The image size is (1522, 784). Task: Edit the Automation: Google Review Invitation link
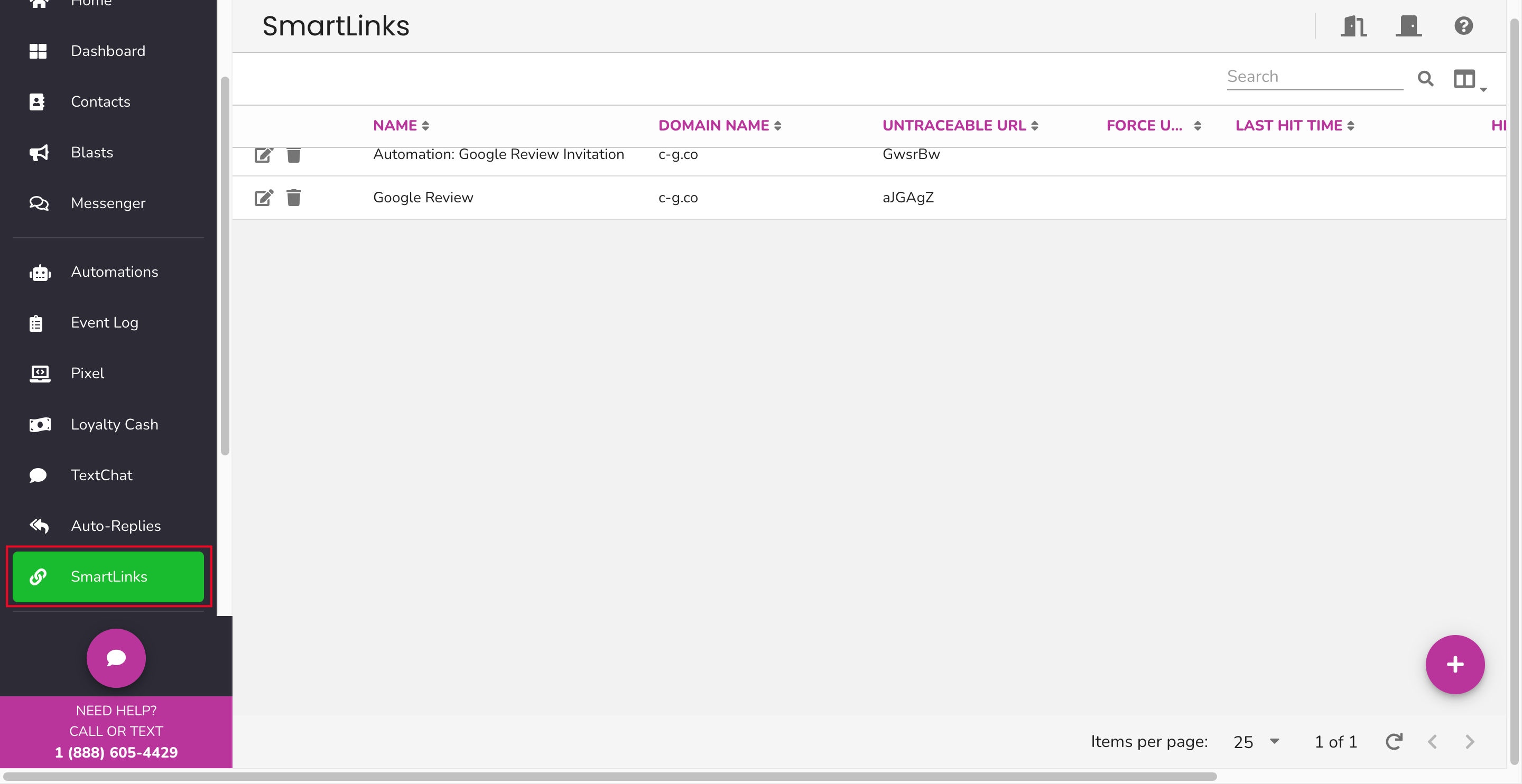click(x=264, y=155)
